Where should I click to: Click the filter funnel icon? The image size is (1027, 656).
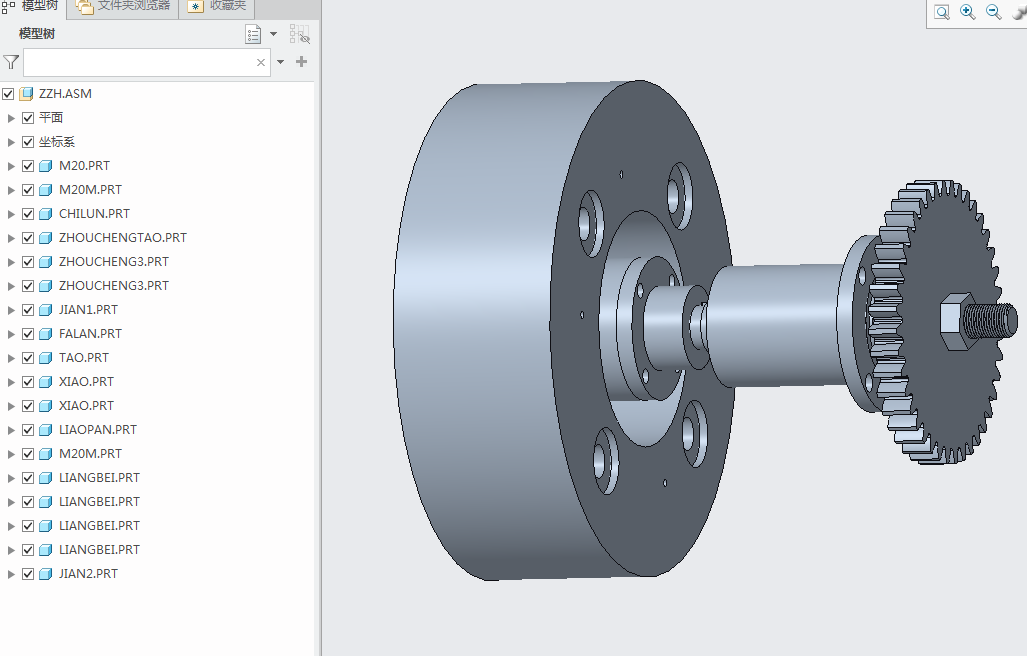11,62
